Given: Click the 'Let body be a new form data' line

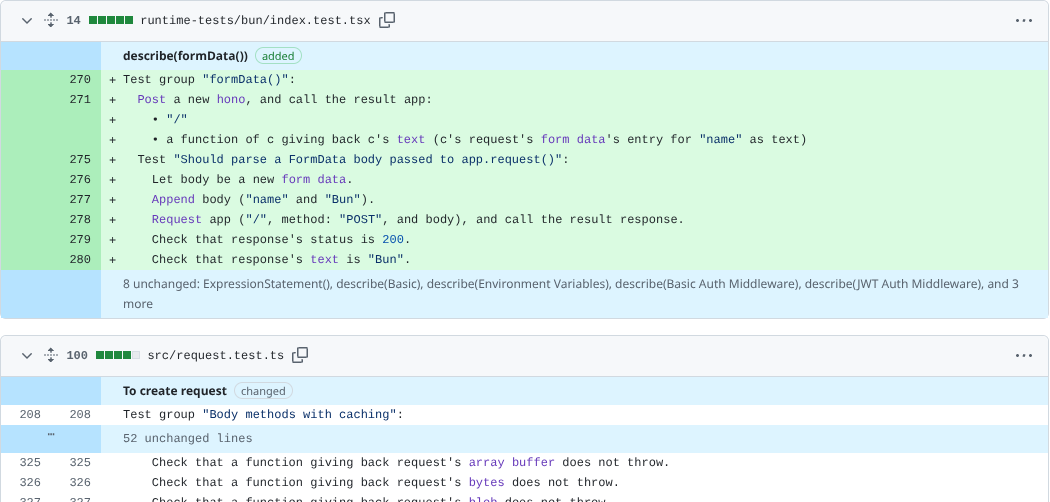Looking at the screenshot, I should (252, 180).
